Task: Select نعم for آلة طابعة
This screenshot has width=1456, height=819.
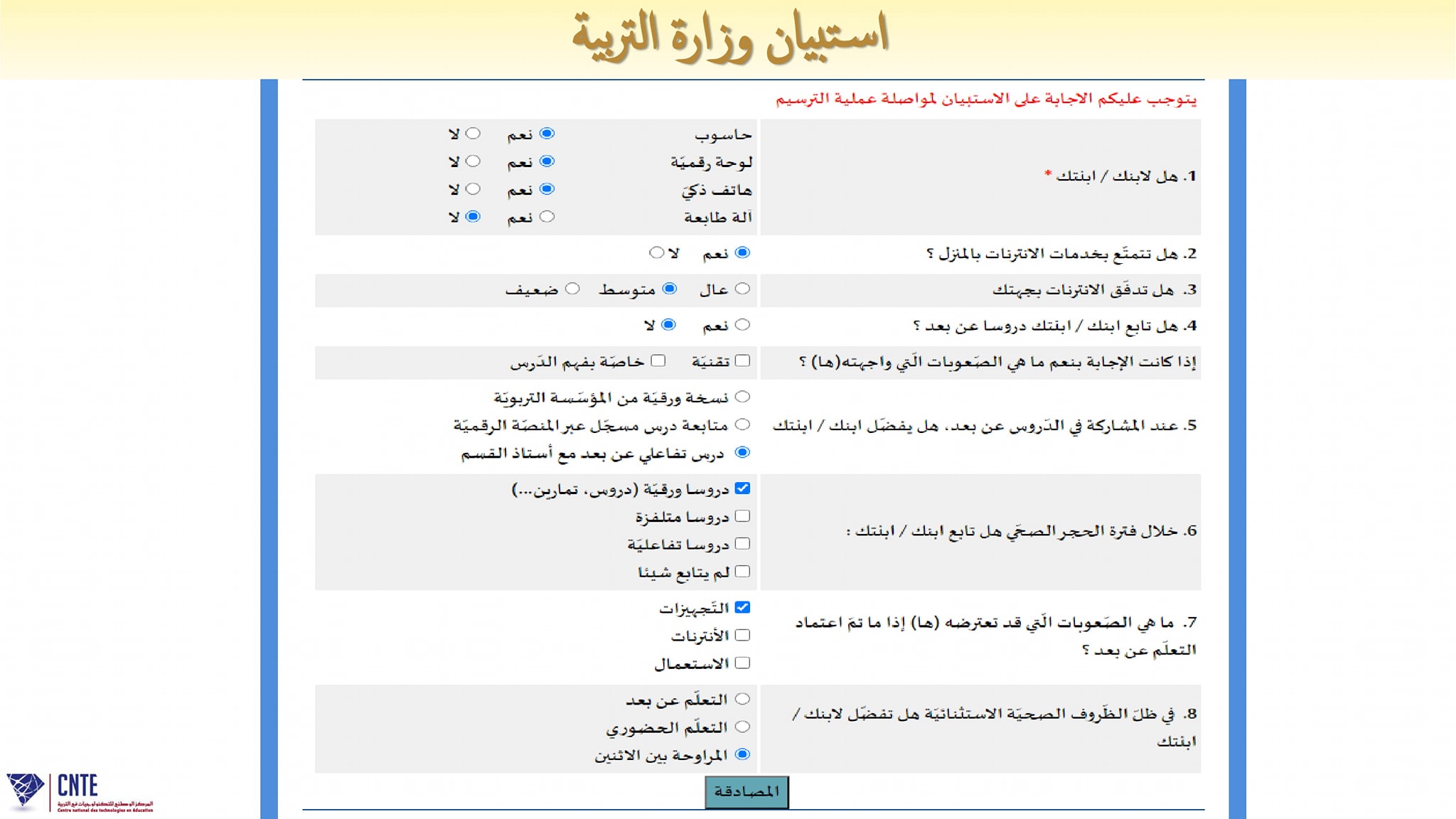Action: 547,217
